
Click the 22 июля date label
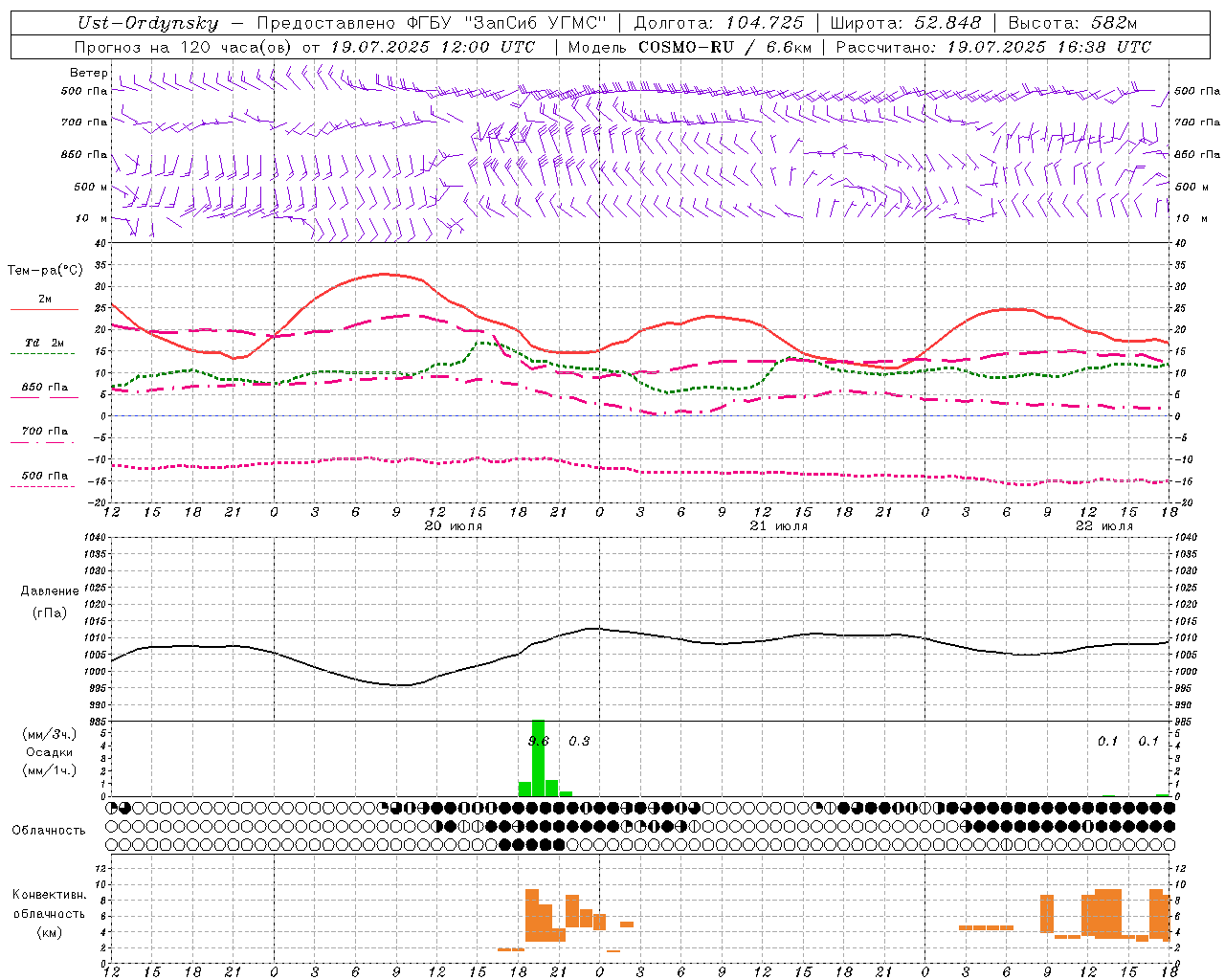[1103, 526]
